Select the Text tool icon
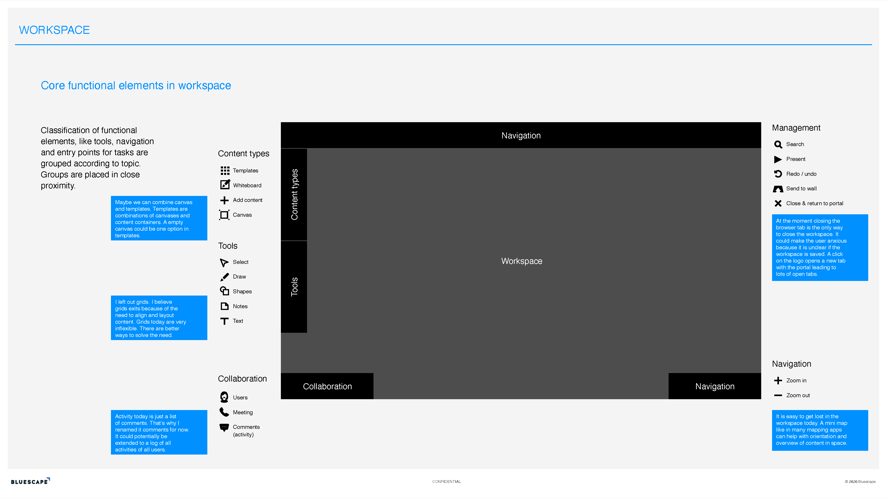 pos(225,321)
